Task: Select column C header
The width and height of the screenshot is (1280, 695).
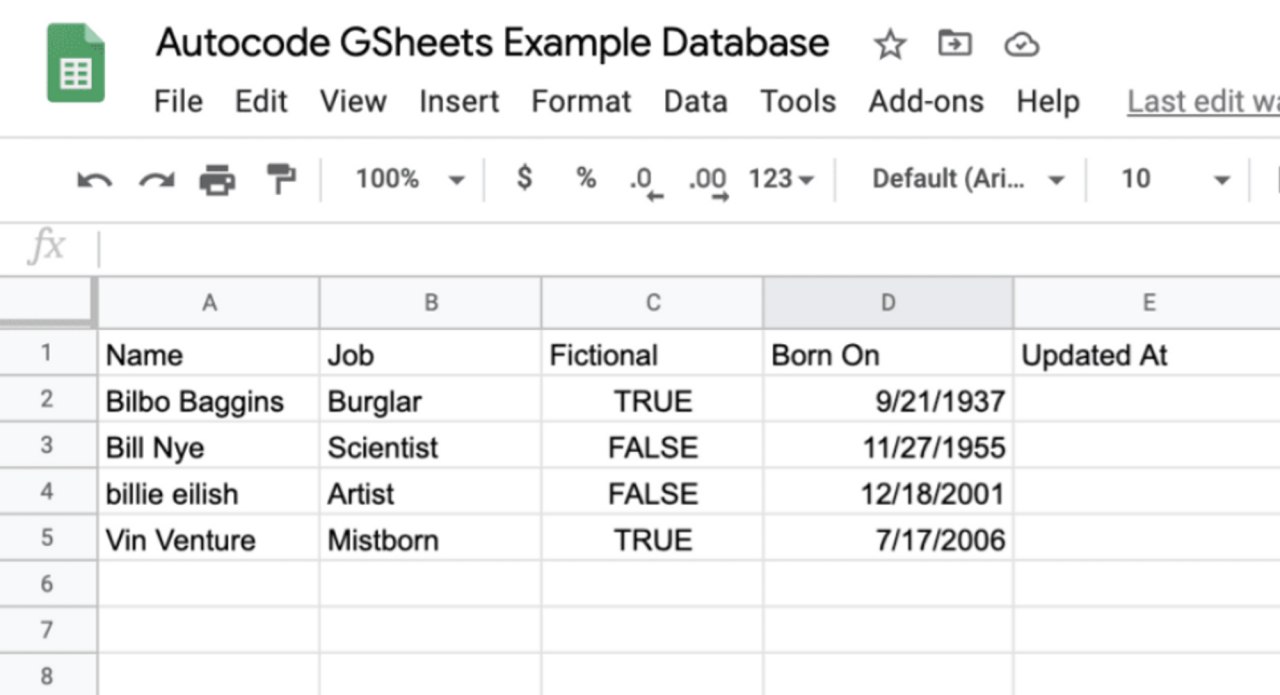Action: [x=652, y=303]
